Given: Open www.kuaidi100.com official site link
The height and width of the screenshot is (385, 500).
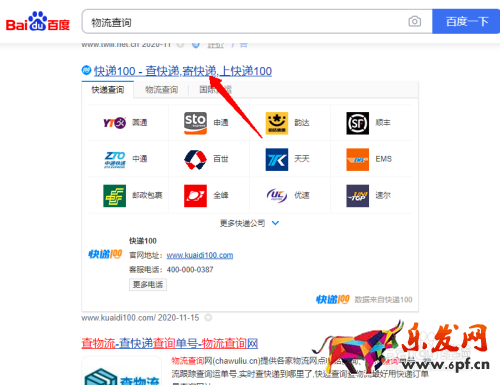Looking at the screenshot, I should point(200,255).
